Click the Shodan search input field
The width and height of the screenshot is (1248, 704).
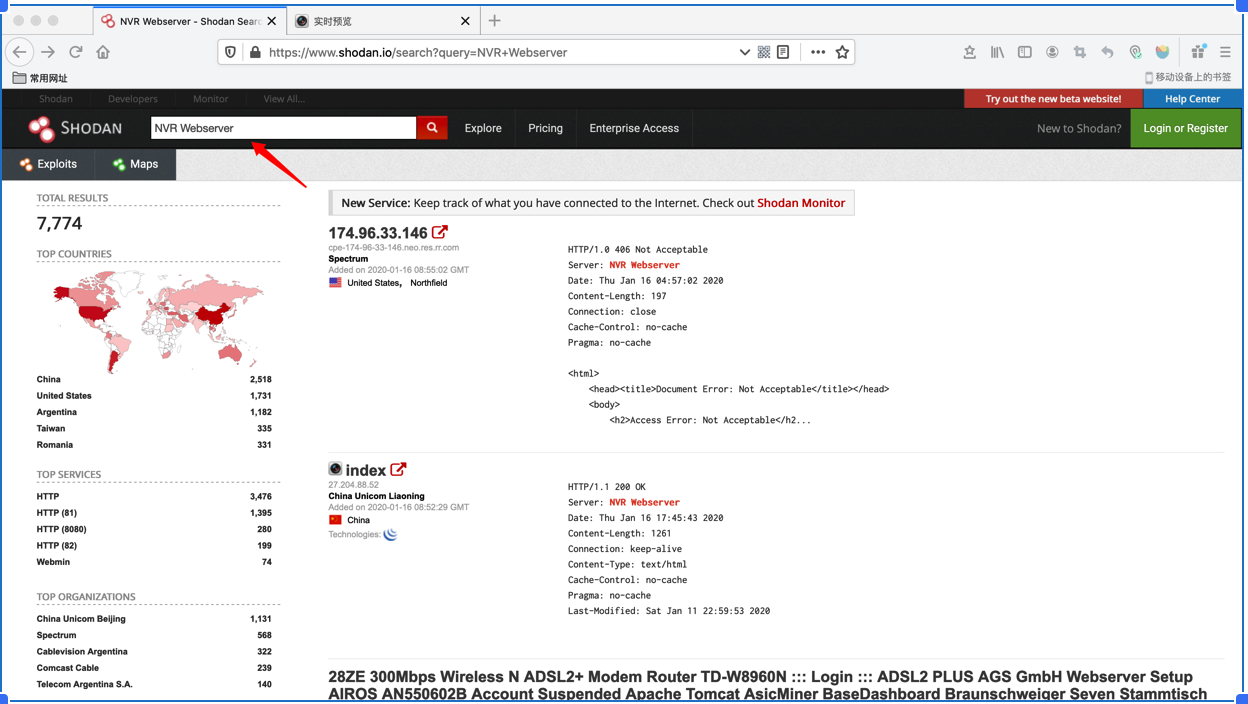tap(283, 128)
